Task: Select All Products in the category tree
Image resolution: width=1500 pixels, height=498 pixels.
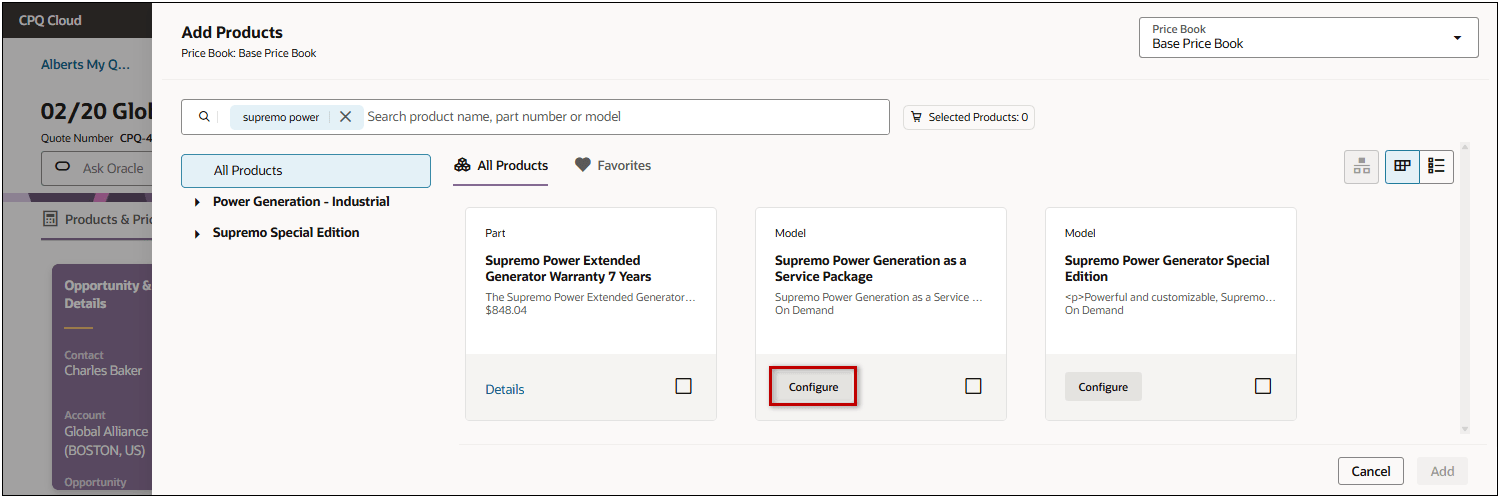Action: click(x=305, y=171)
